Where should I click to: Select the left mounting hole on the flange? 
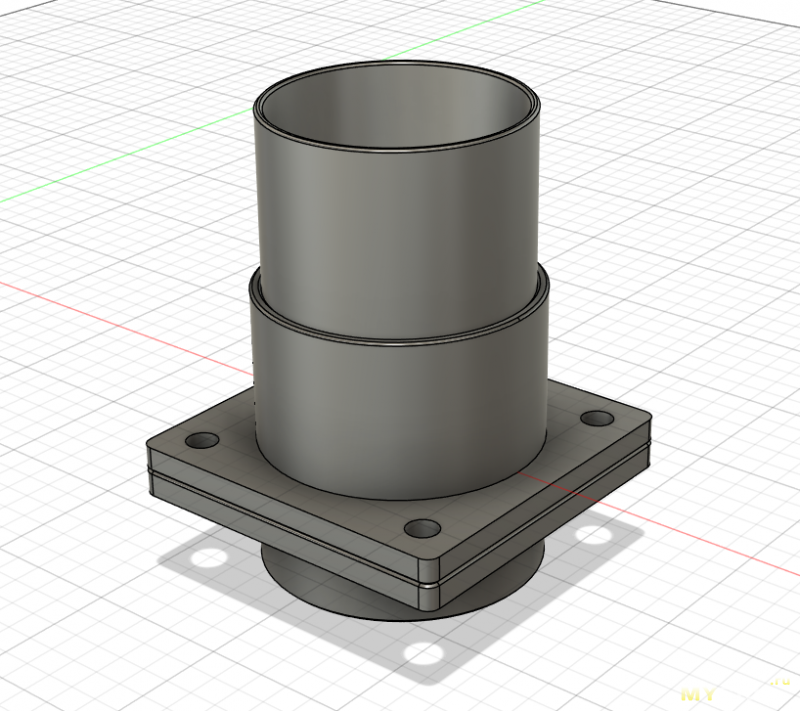point(202,440)
